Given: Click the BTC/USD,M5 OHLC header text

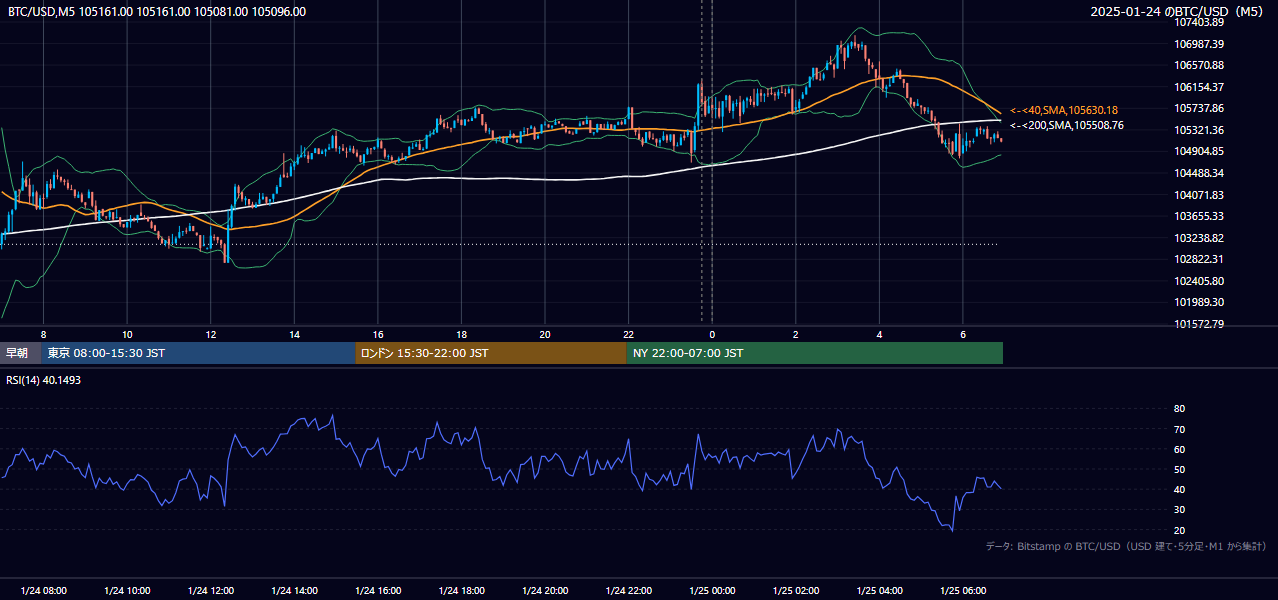Looking at the screenshot, I should pos(157,12).
